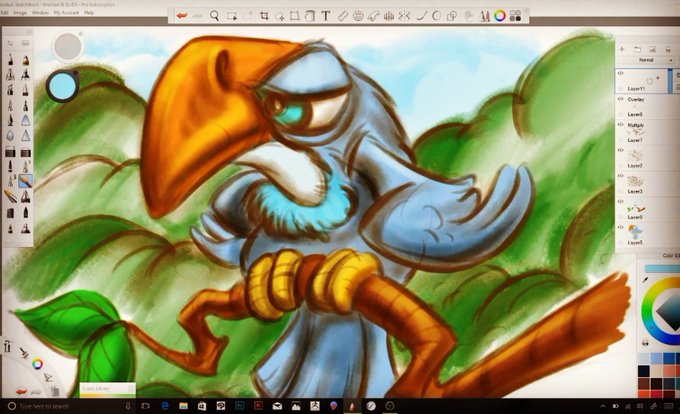680x414 pixels.
Task: Open the Edit menu
Action: pos(4,13)
